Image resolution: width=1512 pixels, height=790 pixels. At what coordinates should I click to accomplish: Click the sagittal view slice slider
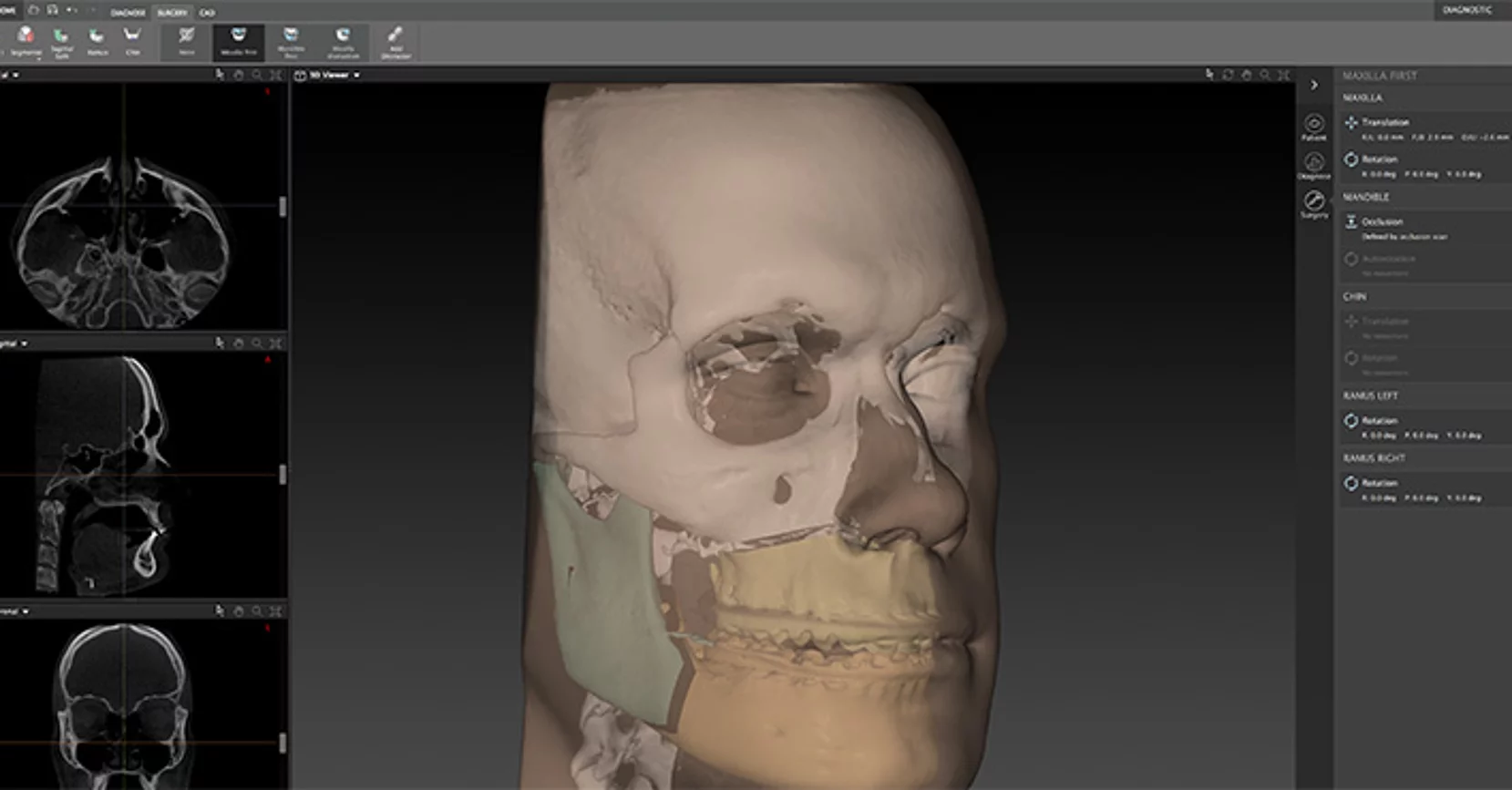tap(283, 475)
